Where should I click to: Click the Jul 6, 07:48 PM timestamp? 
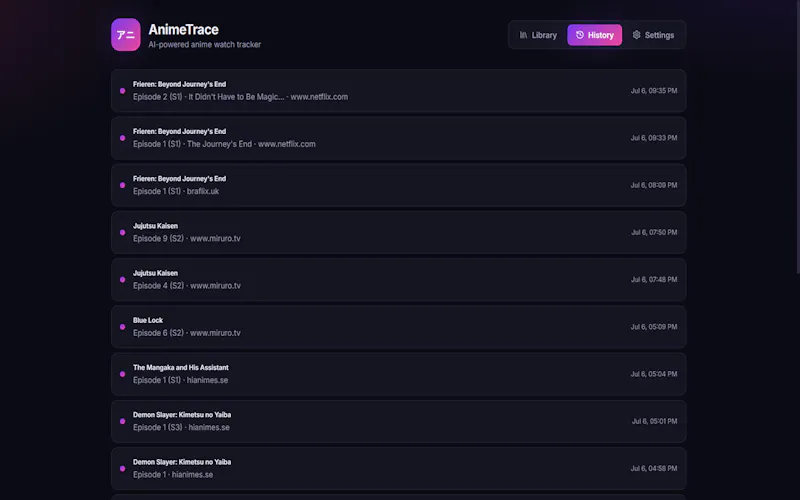click(x=654, y=280)
